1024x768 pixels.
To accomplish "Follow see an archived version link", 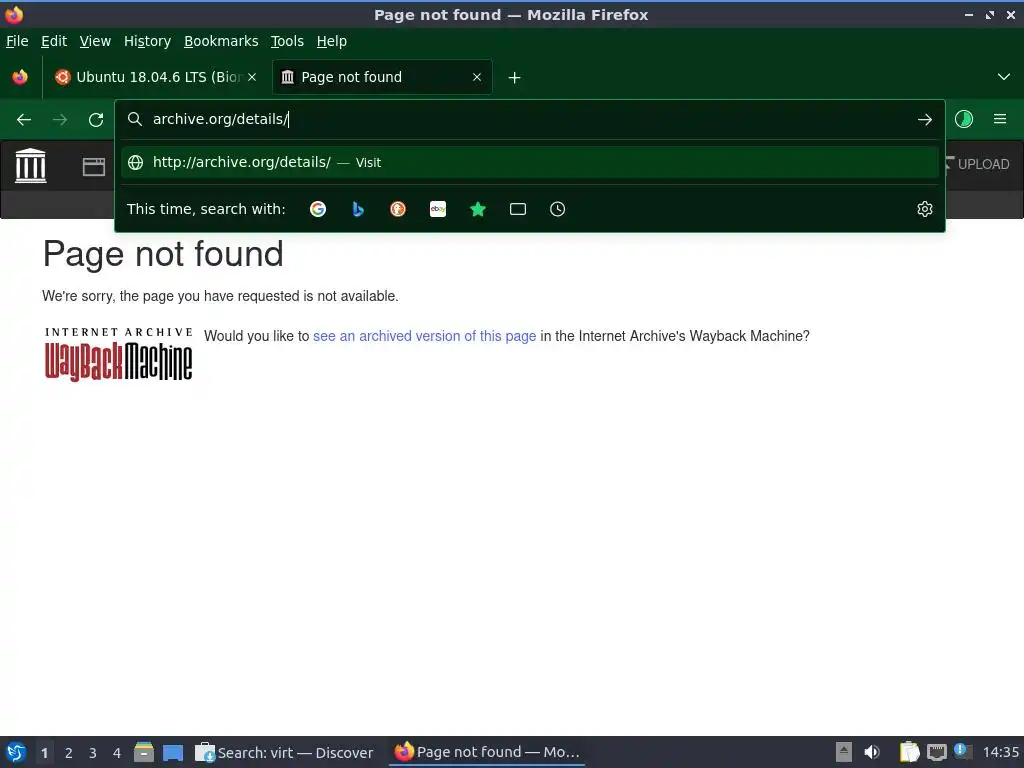I will pos(424,336).
